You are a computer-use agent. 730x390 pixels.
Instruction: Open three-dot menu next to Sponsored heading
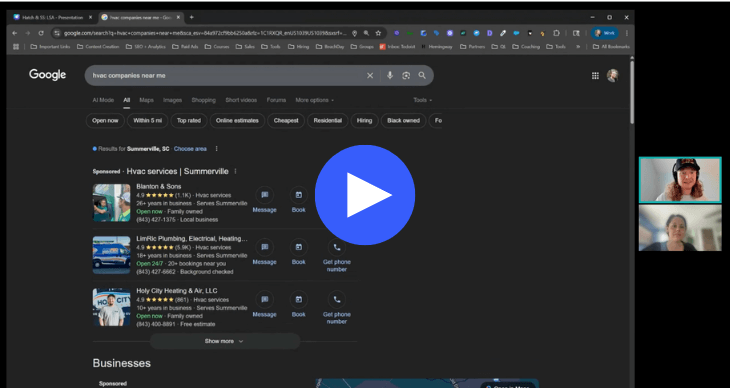[235, 171]
